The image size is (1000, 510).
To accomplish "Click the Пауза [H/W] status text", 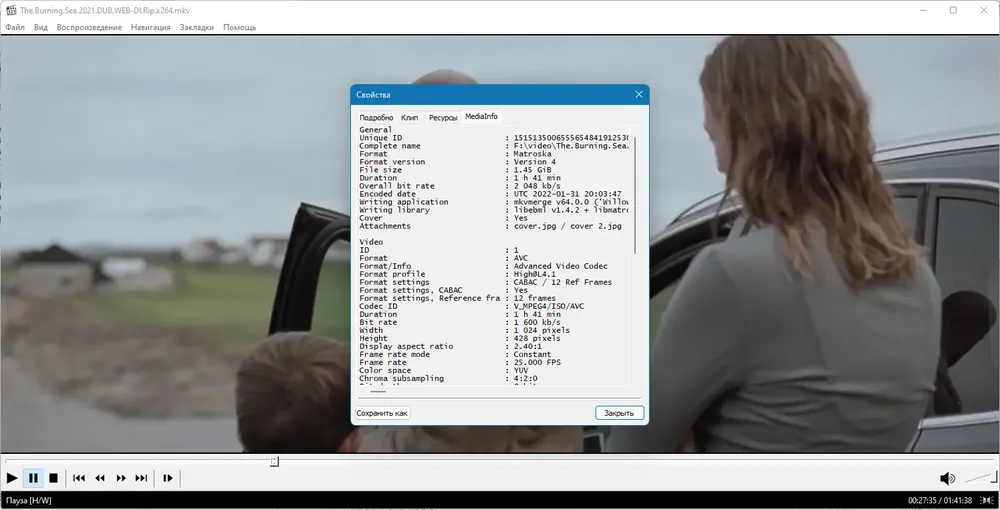I will tap(29, 500).
